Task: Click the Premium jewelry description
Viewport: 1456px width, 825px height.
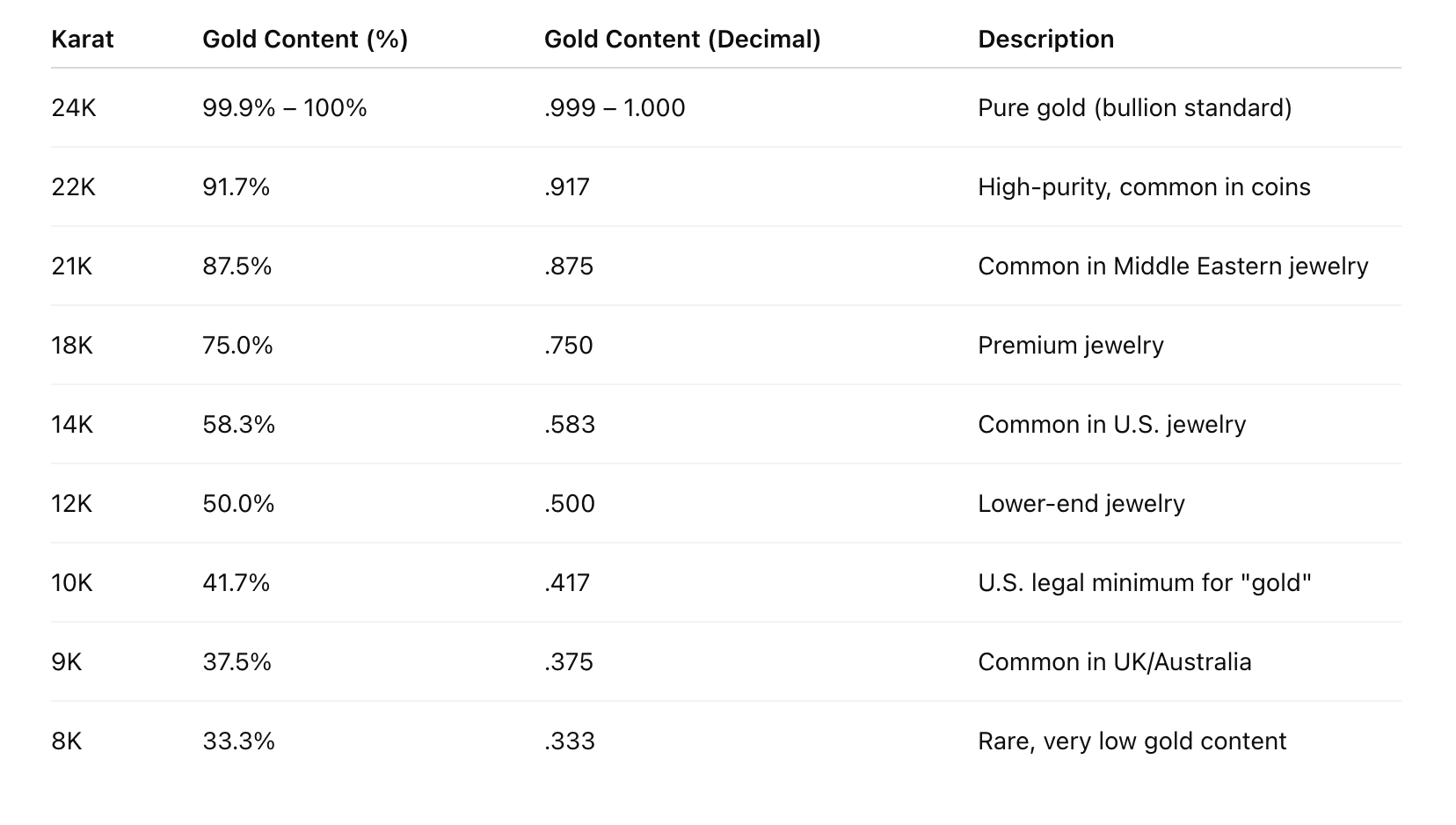Action: pyautogui.click(x=1070, y=346)
